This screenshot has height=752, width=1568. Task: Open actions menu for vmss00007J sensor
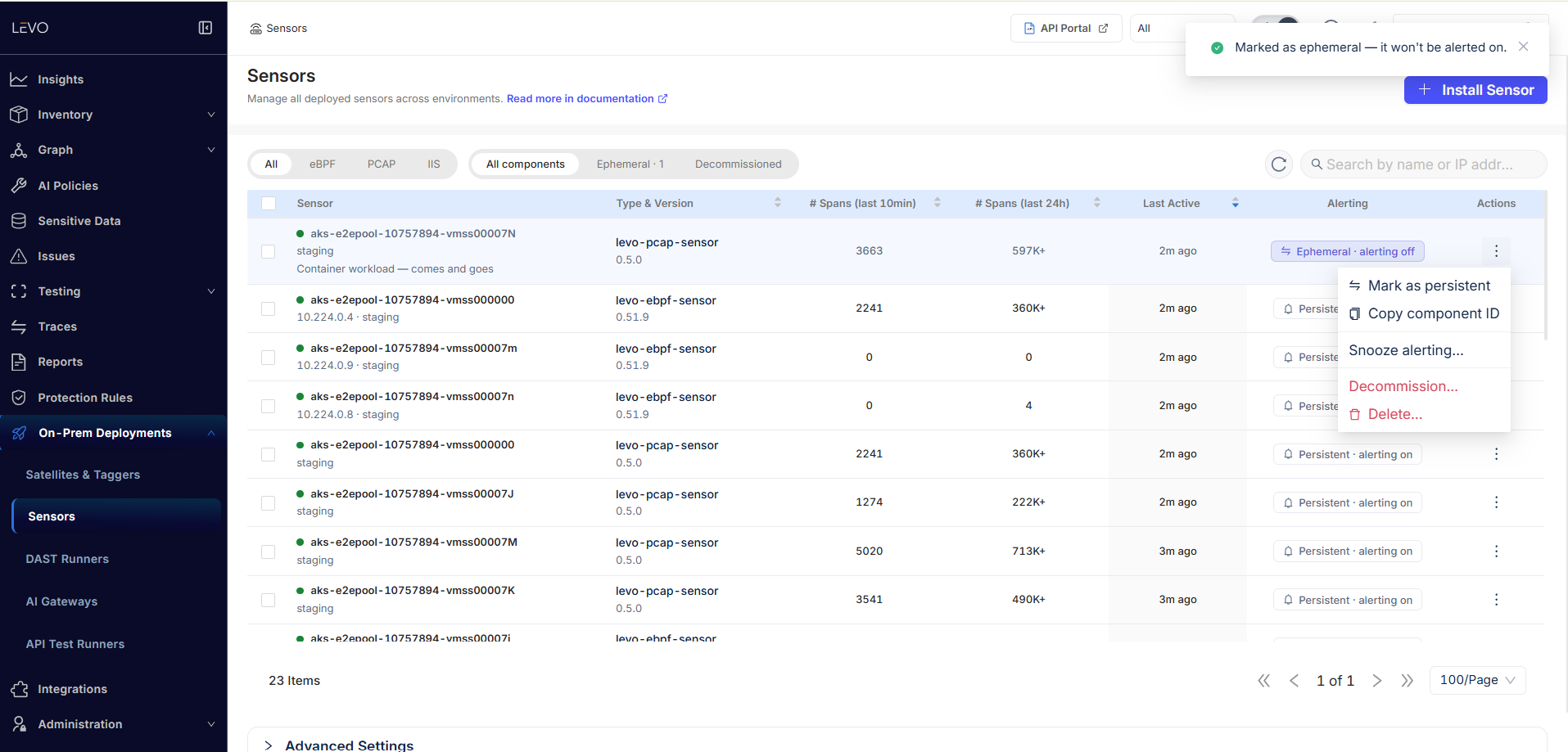coord(1496,502)
